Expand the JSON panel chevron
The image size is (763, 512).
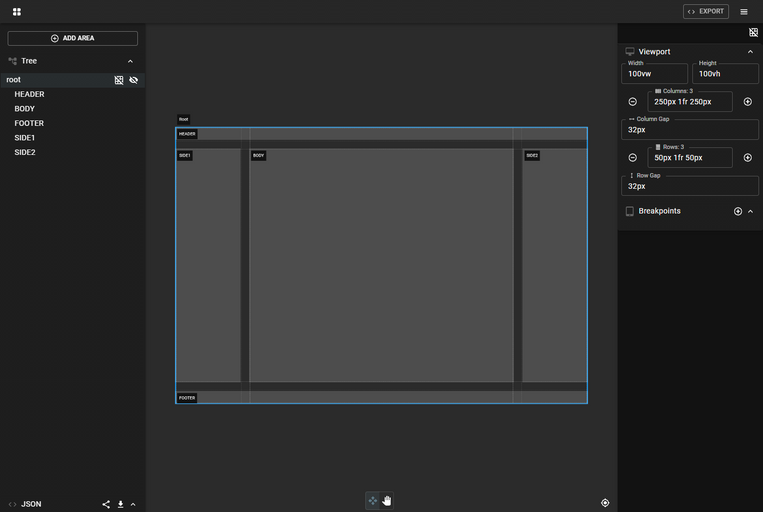click(133, 504)
